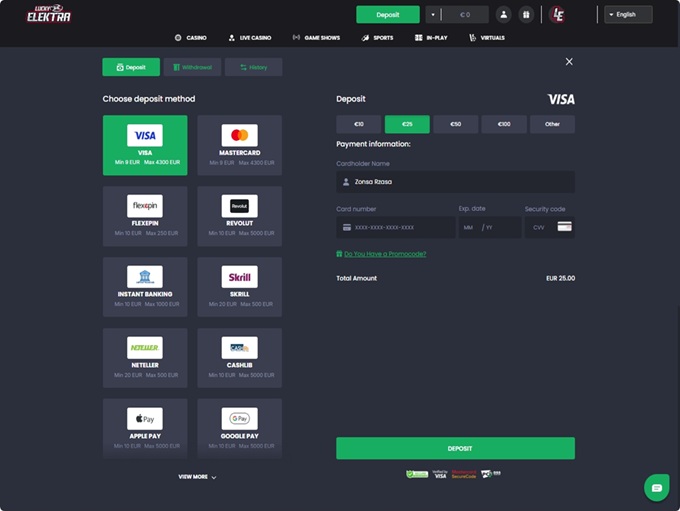Viewport: 680px width, 511px height.
Task: Switch to the History tab
Action: tap(254, 67)
